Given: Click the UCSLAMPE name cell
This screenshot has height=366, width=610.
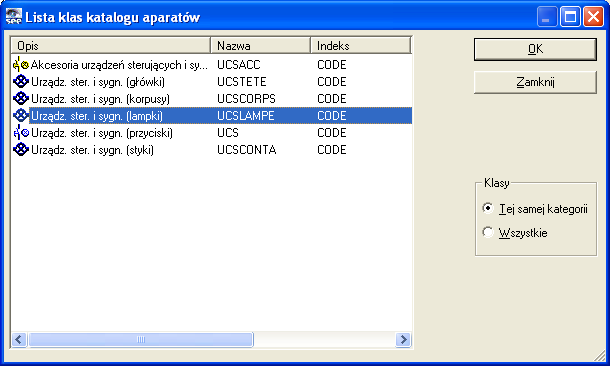Looking at the screenshot, I should 245,116.
